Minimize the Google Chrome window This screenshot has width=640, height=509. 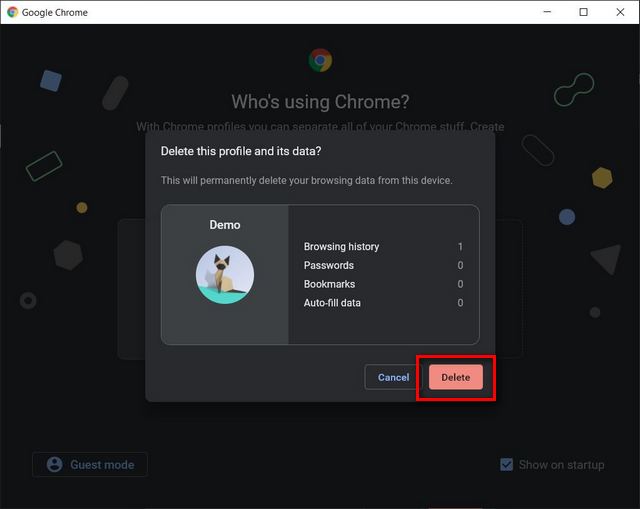tap(547, 12)
